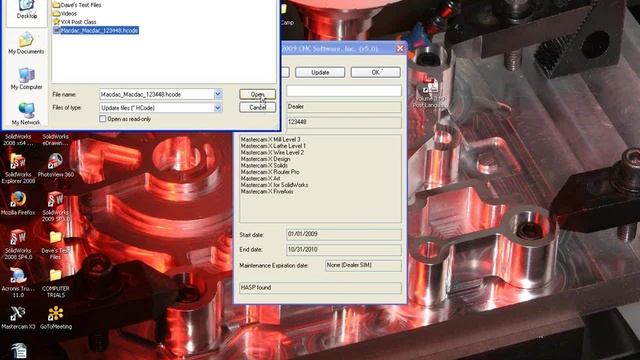Launch Mastercam X3 desktop icon
This screenshot has height=360, width=640.
pyautogui.click(x=18, y=318)
